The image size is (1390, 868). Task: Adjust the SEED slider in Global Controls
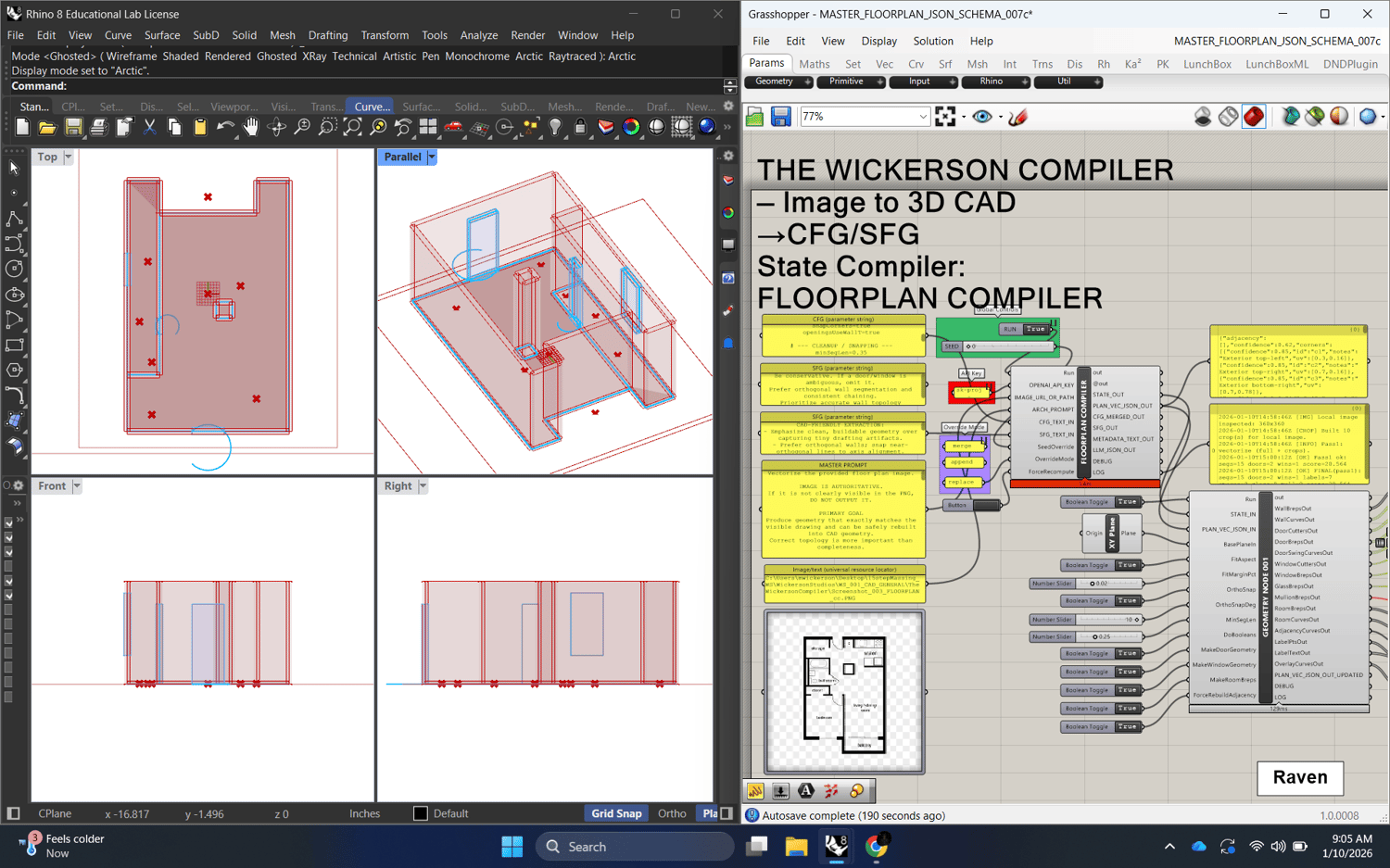[x=999, y=346]
